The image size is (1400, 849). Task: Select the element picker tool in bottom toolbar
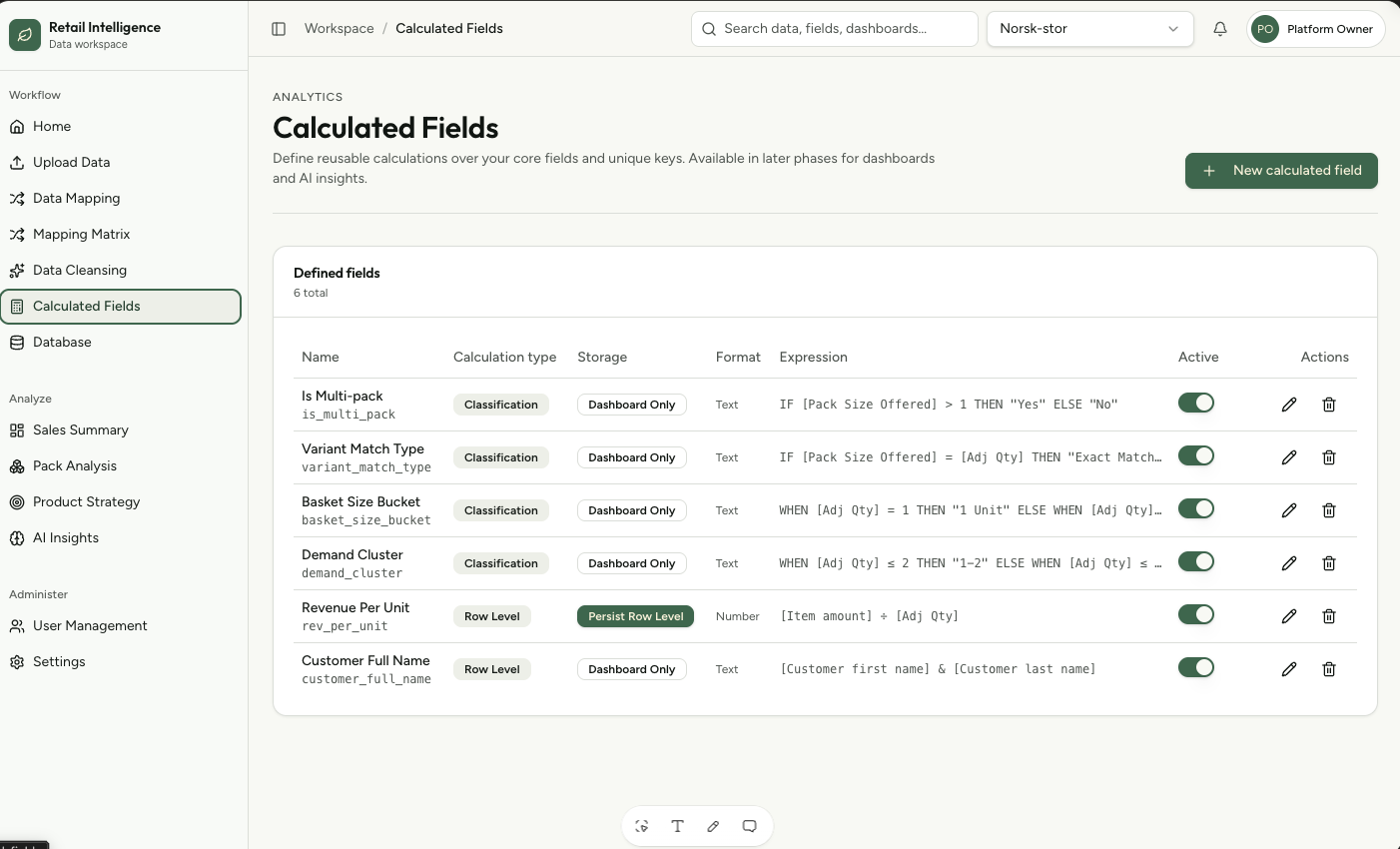(x=642, y=826)
